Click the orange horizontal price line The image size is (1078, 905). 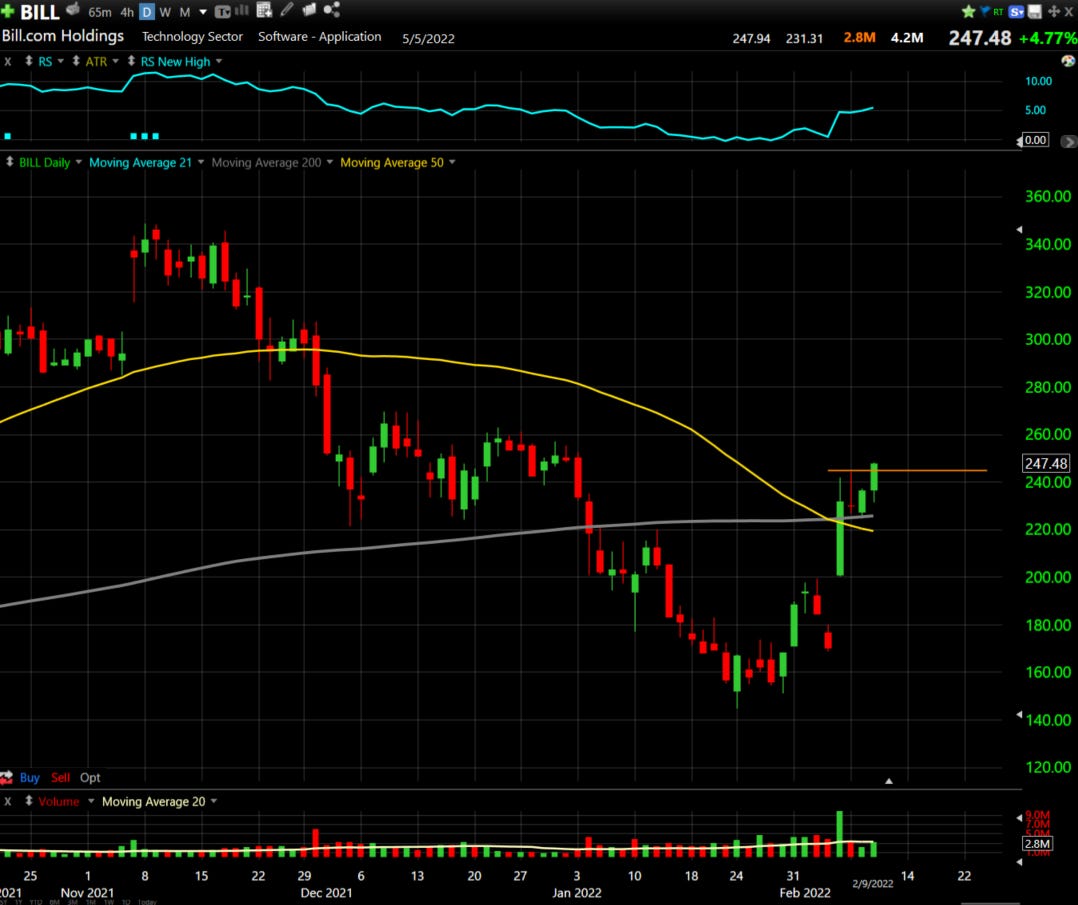(x=907, y=470)
